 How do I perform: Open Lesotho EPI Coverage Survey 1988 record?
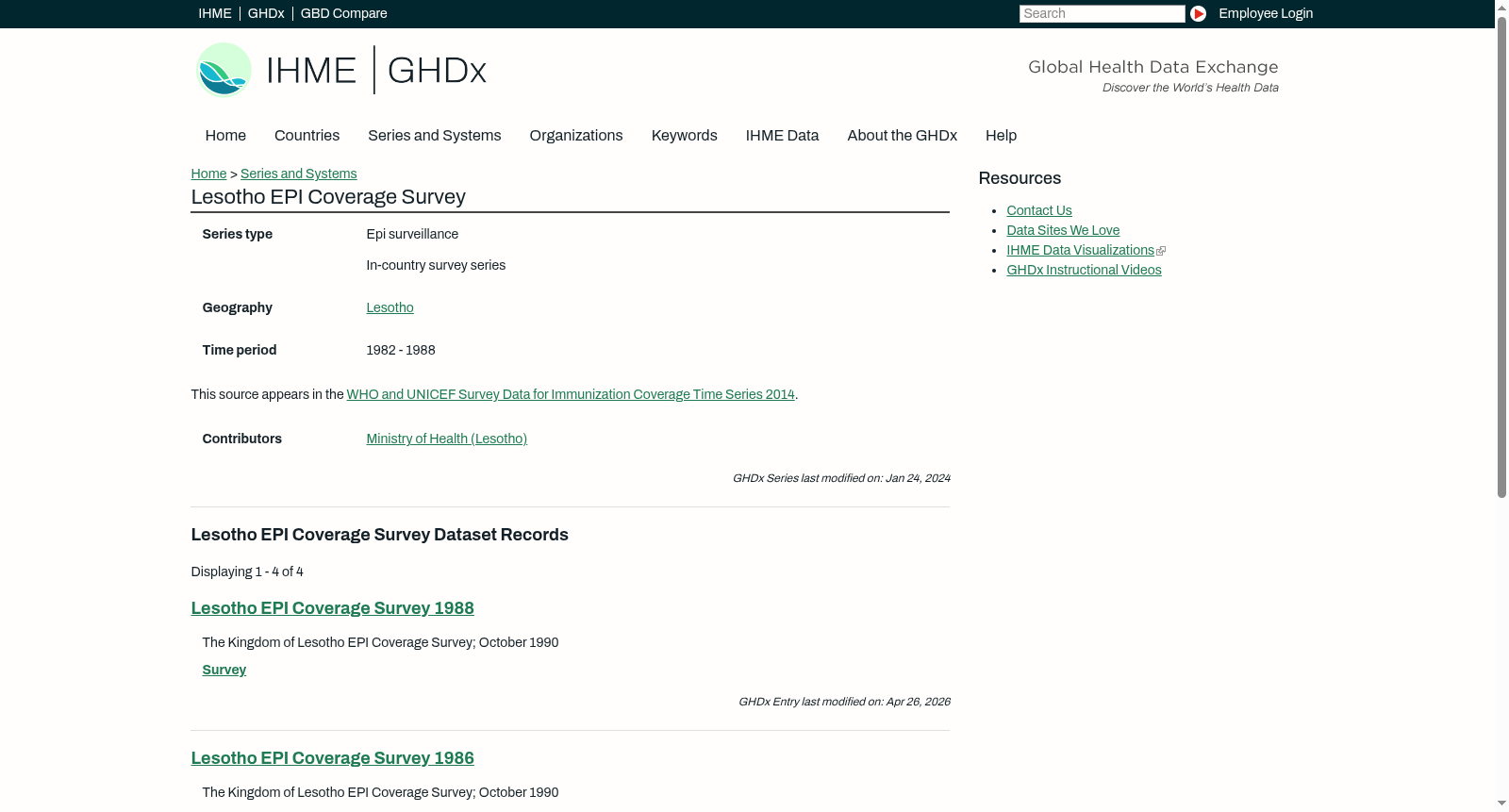332,608
